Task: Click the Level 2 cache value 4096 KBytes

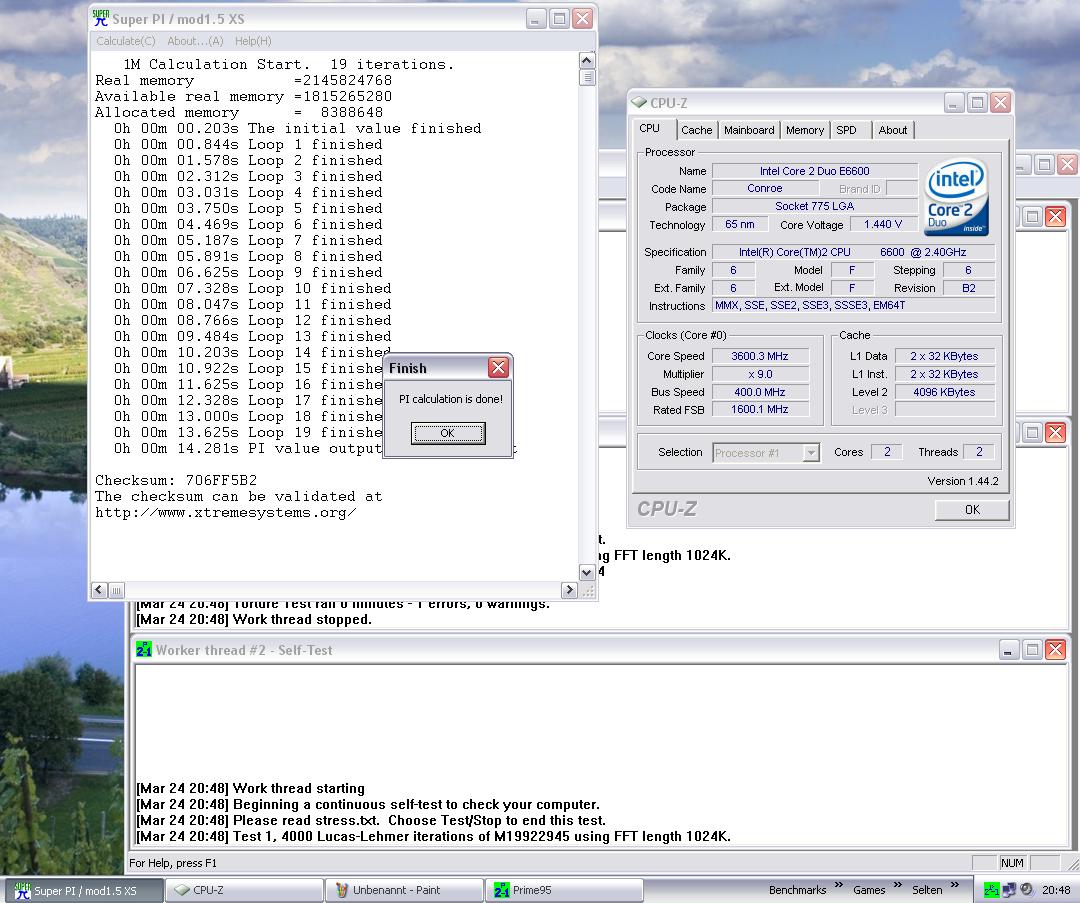Action: (x=944, y=392)
